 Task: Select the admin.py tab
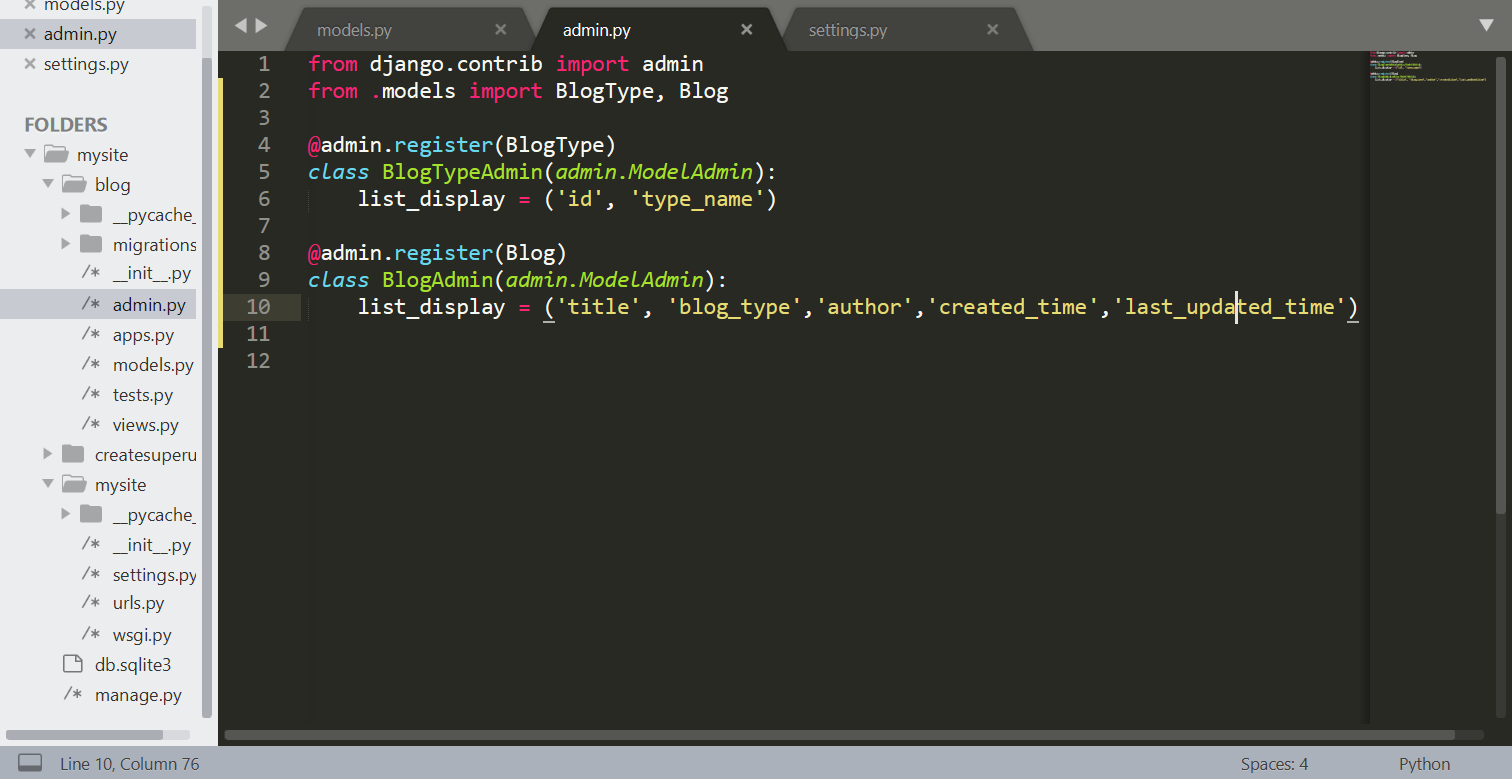click(x=597, y=30)
